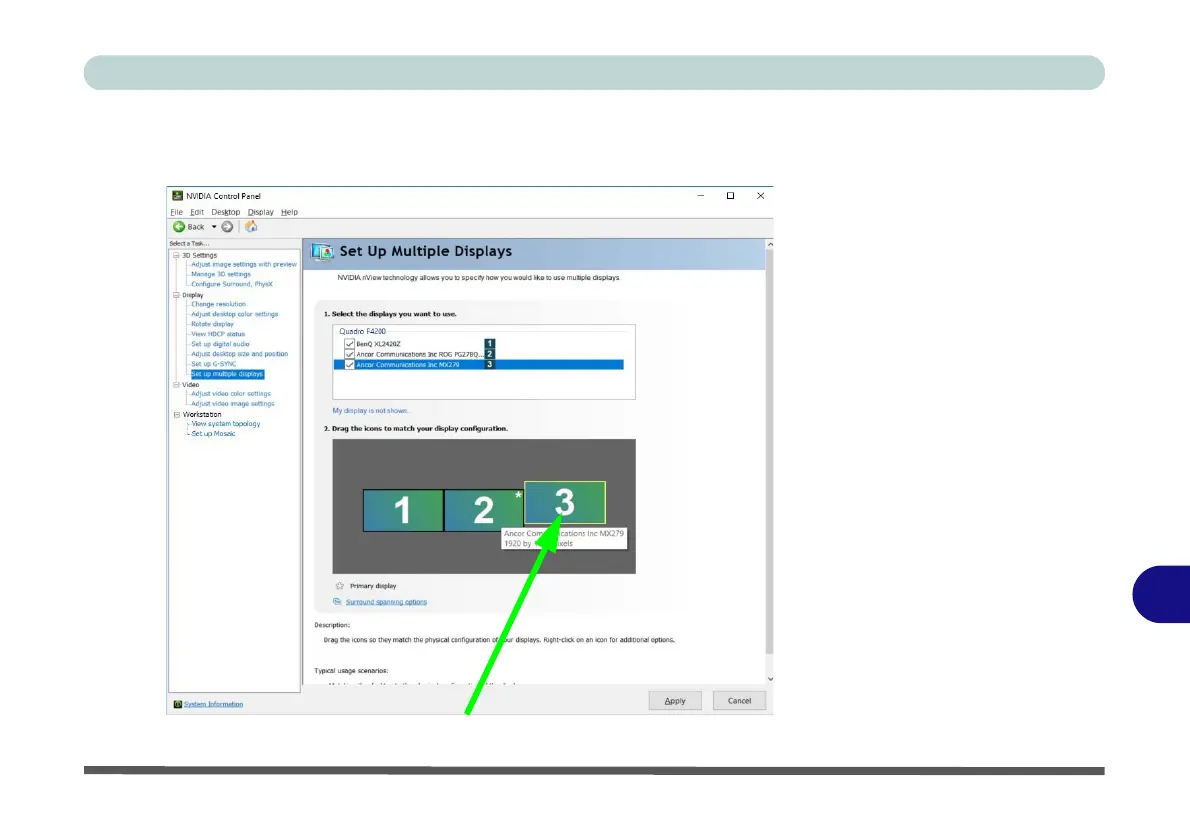Click the scroll down arrow of settings page
Viewport: 1190px width, 838px height.
tap(770, 679)
